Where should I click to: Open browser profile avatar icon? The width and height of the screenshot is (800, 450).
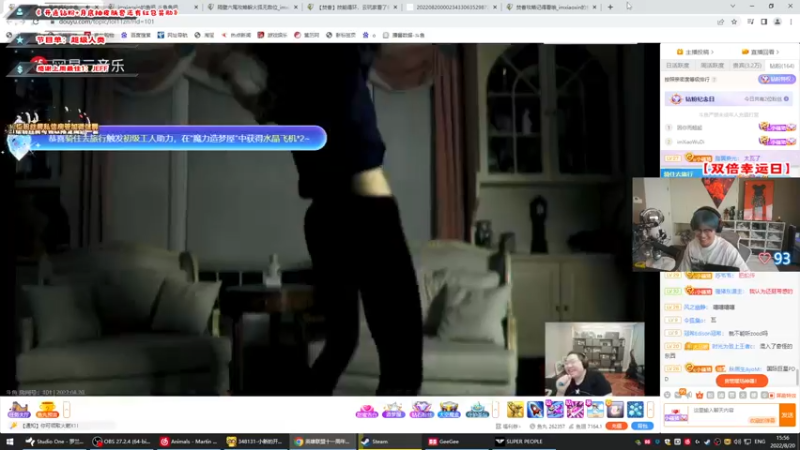pos(778,22)
